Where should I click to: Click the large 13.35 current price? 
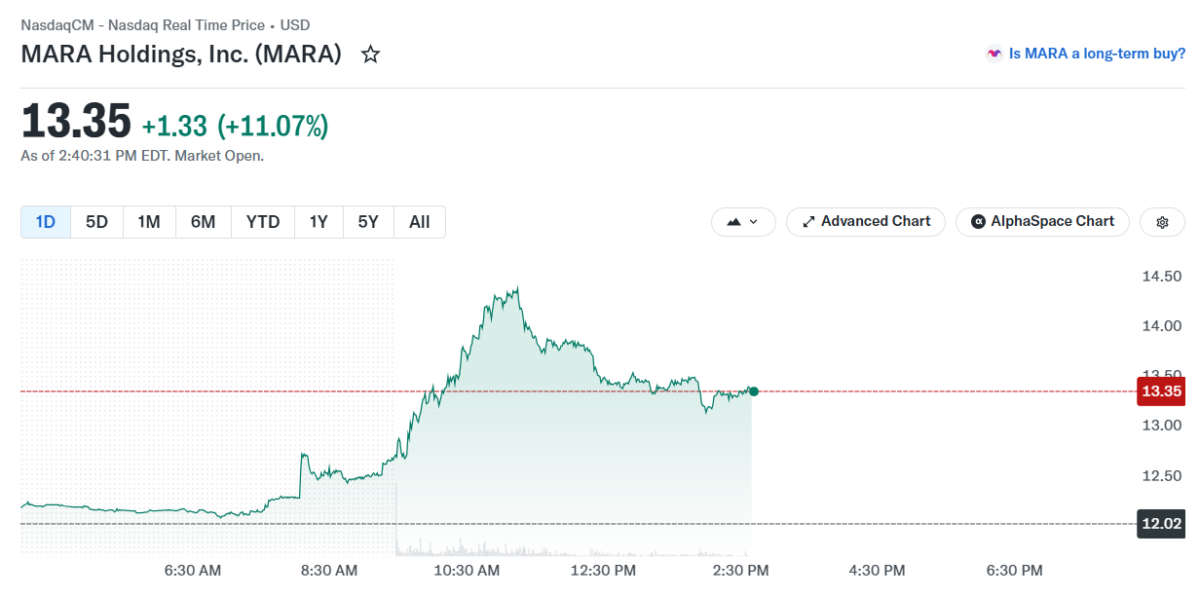[76, 122]
